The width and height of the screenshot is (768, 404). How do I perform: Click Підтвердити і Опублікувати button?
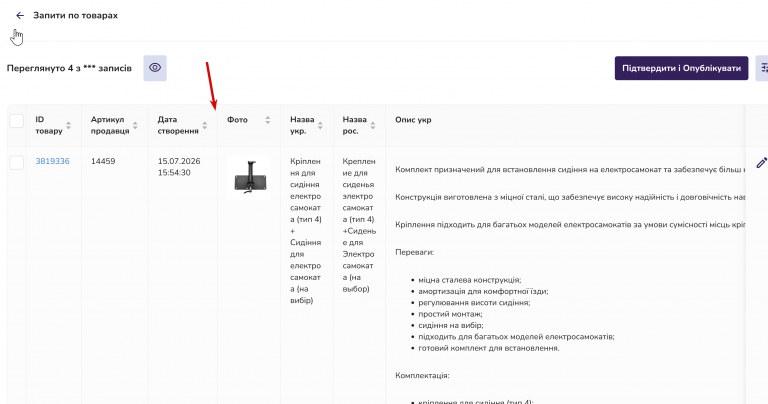coord(681,68)
